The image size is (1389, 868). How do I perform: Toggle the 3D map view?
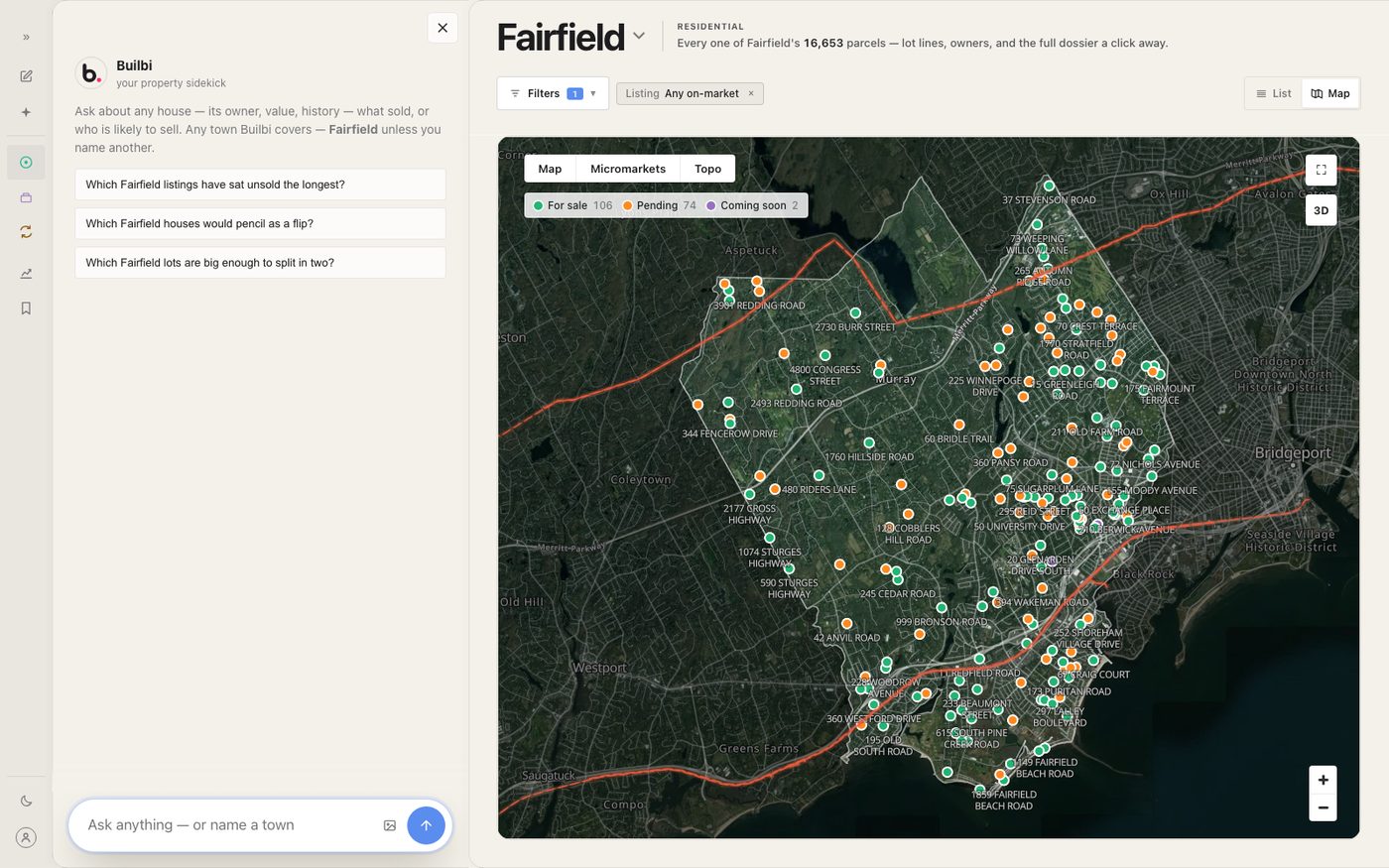1322,210
